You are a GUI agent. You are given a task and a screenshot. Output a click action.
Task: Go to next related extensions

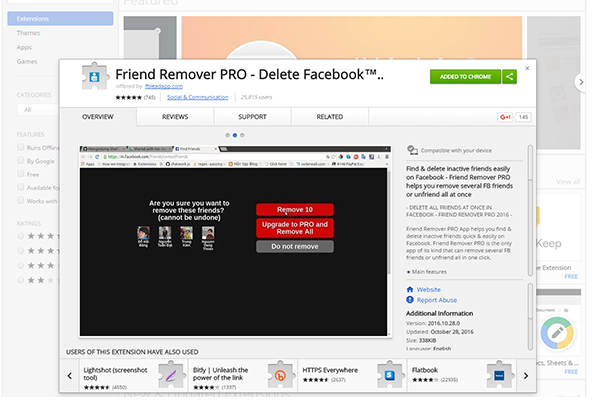pos(526,376)
